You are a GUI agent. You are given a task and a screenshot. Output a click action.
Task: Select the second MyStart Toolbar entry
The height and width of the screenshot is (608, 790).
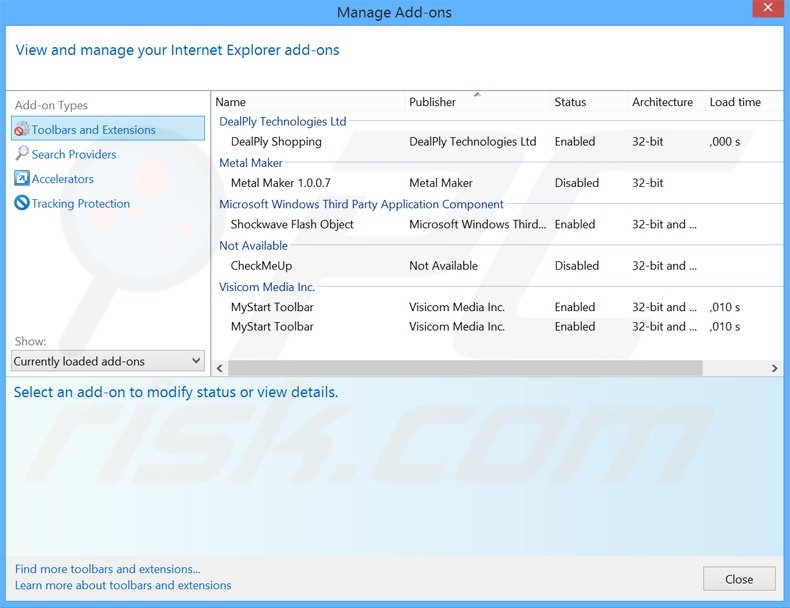(x=272, y=326)
